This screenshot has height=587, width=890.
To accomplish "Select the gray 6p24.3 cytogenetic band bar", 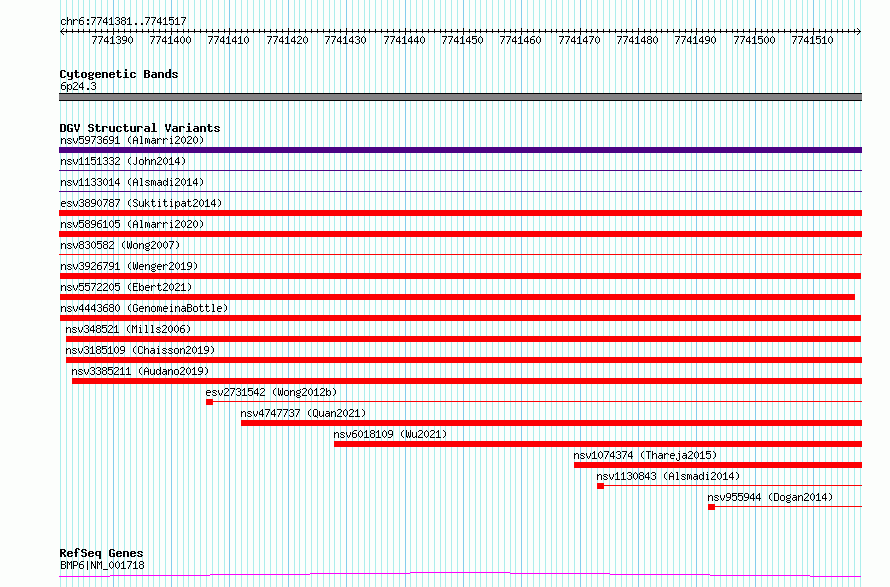I will coord(460,97).
